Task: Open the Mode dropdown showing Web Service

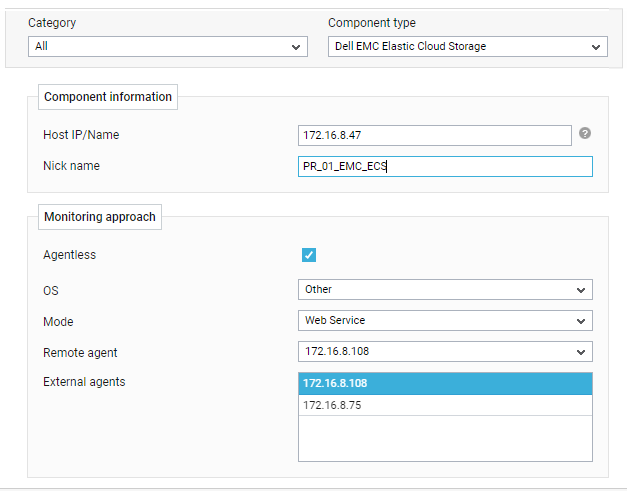Action: [x=445, y=320]
